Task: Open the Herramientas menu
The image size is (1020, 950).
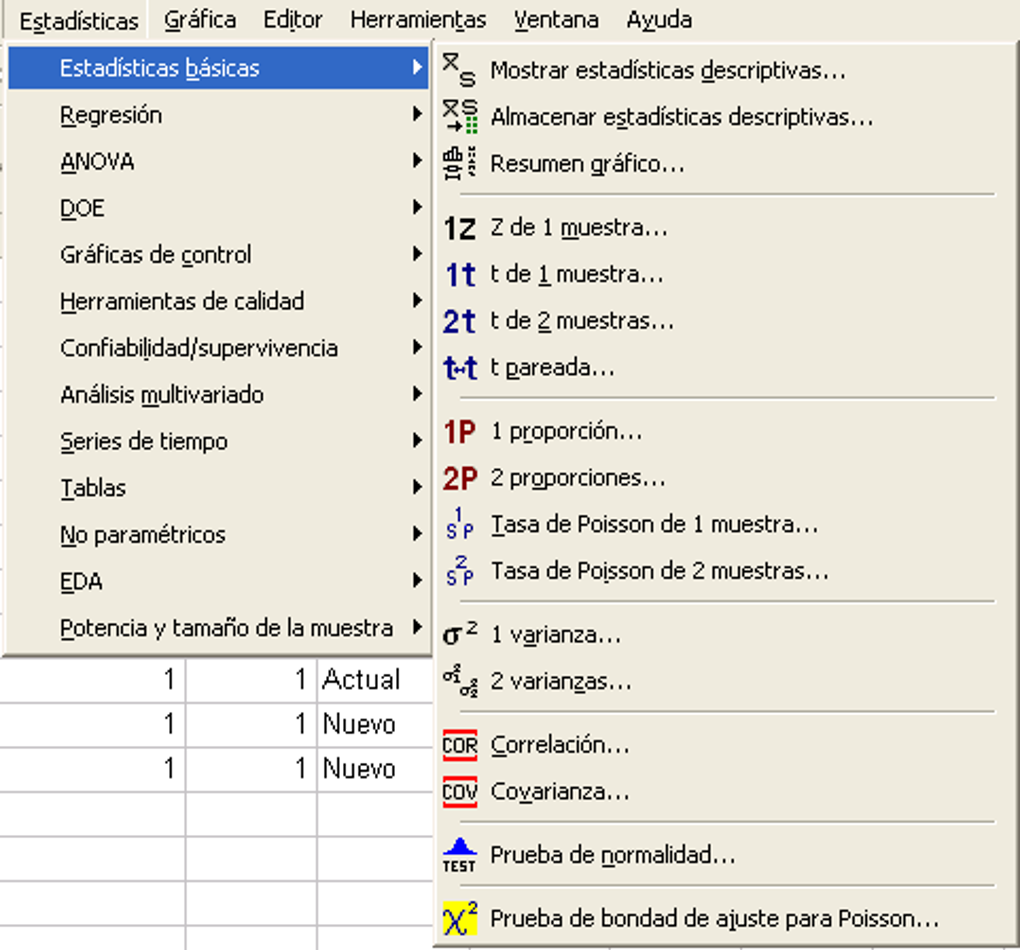Action: coord(418,20)
